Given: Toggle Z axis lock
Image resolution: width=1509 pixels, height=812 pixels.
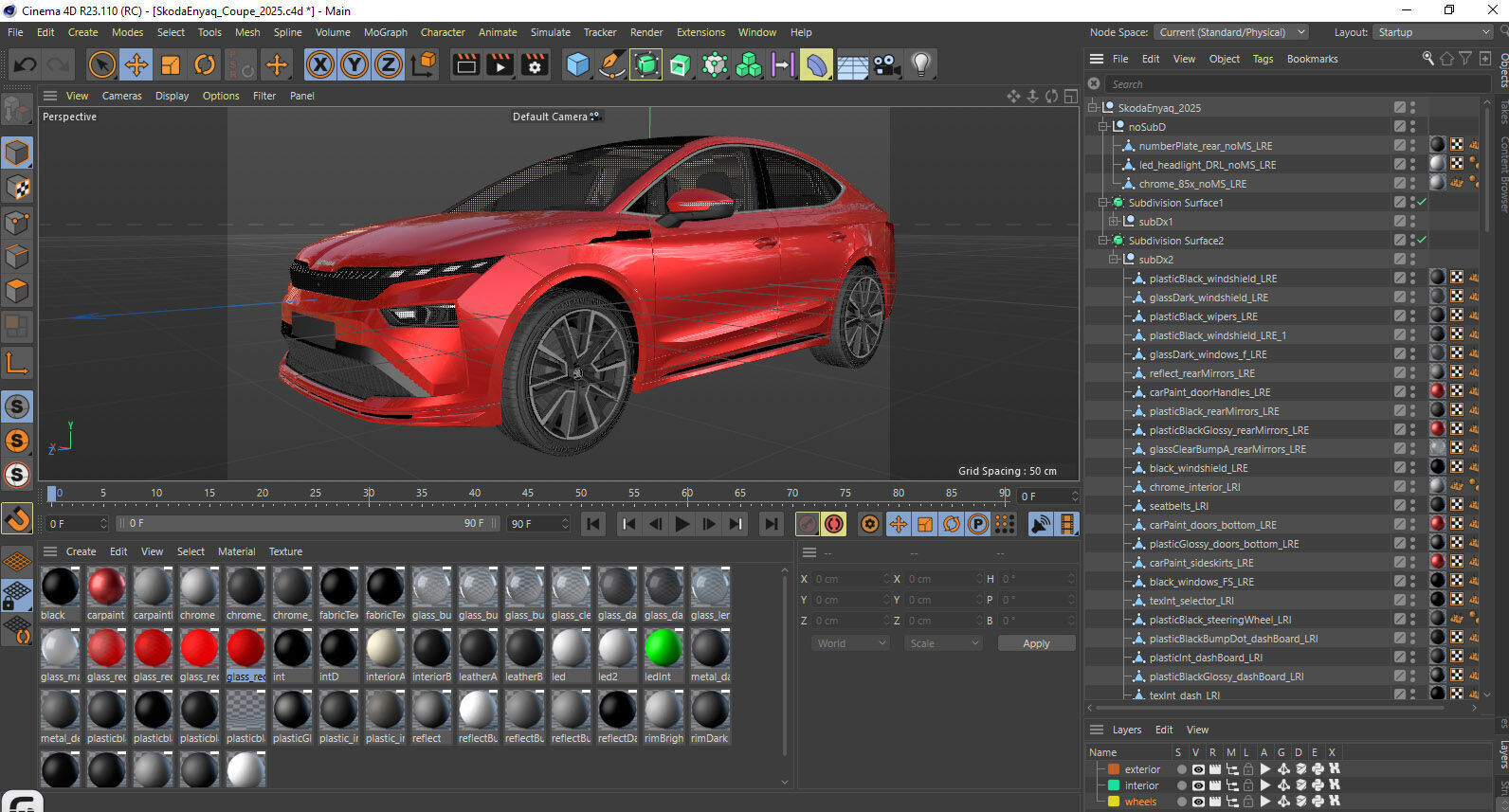Looking at the screenshot, I should coord(389,64).
